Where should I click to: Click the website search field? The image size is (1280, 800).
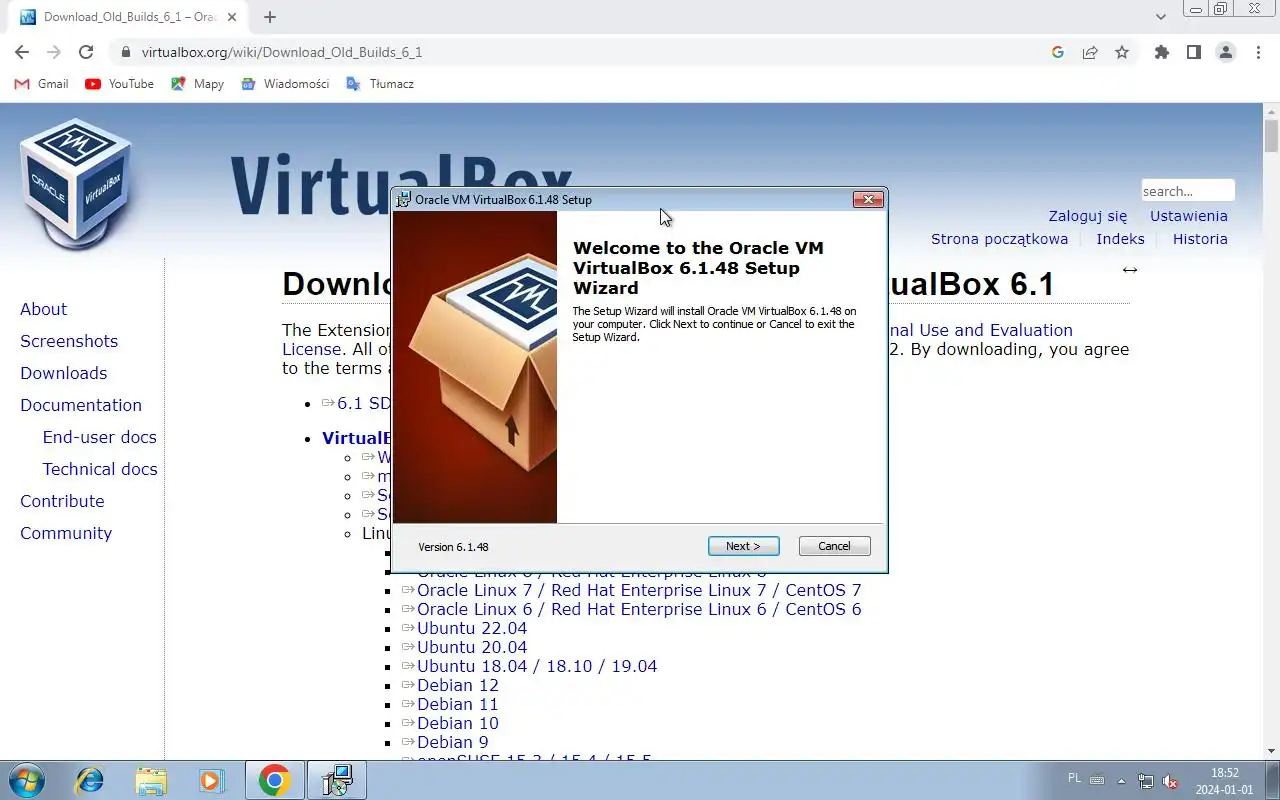(x=1187, y=191)
